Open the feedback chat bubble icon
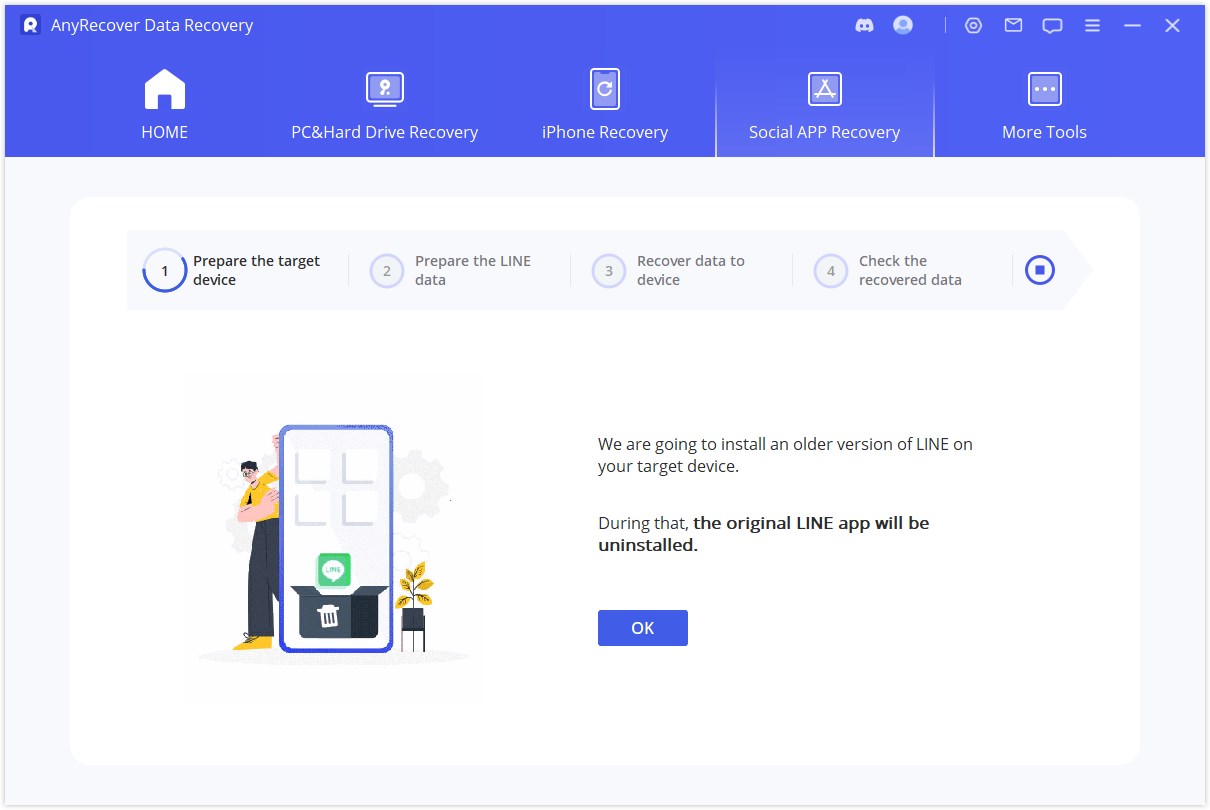The width and height of the screenshot is (1210, 810). 1052,25
